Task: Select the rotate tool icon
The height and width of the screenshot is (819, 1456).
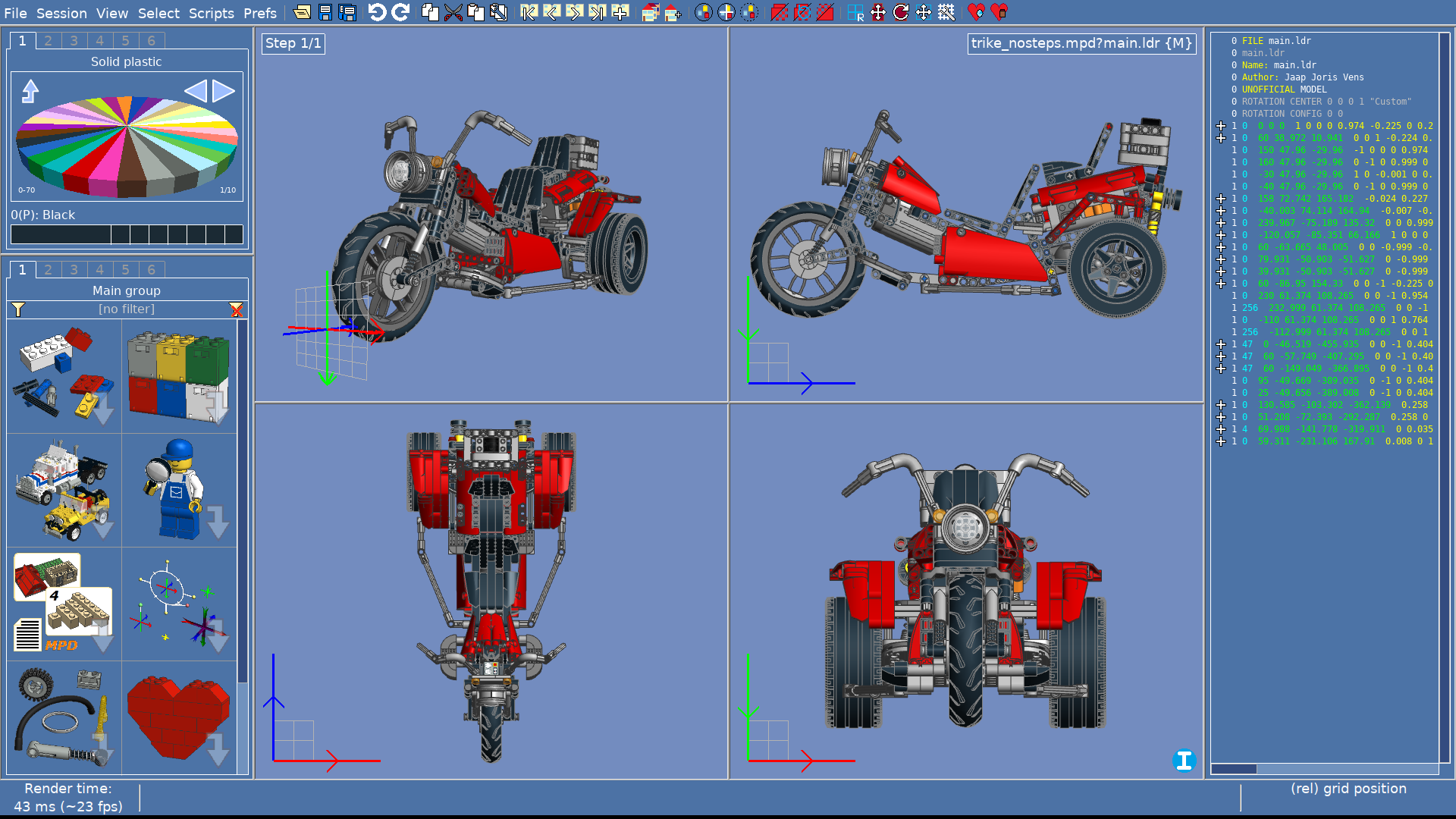Action: click(x=901, y=12)
